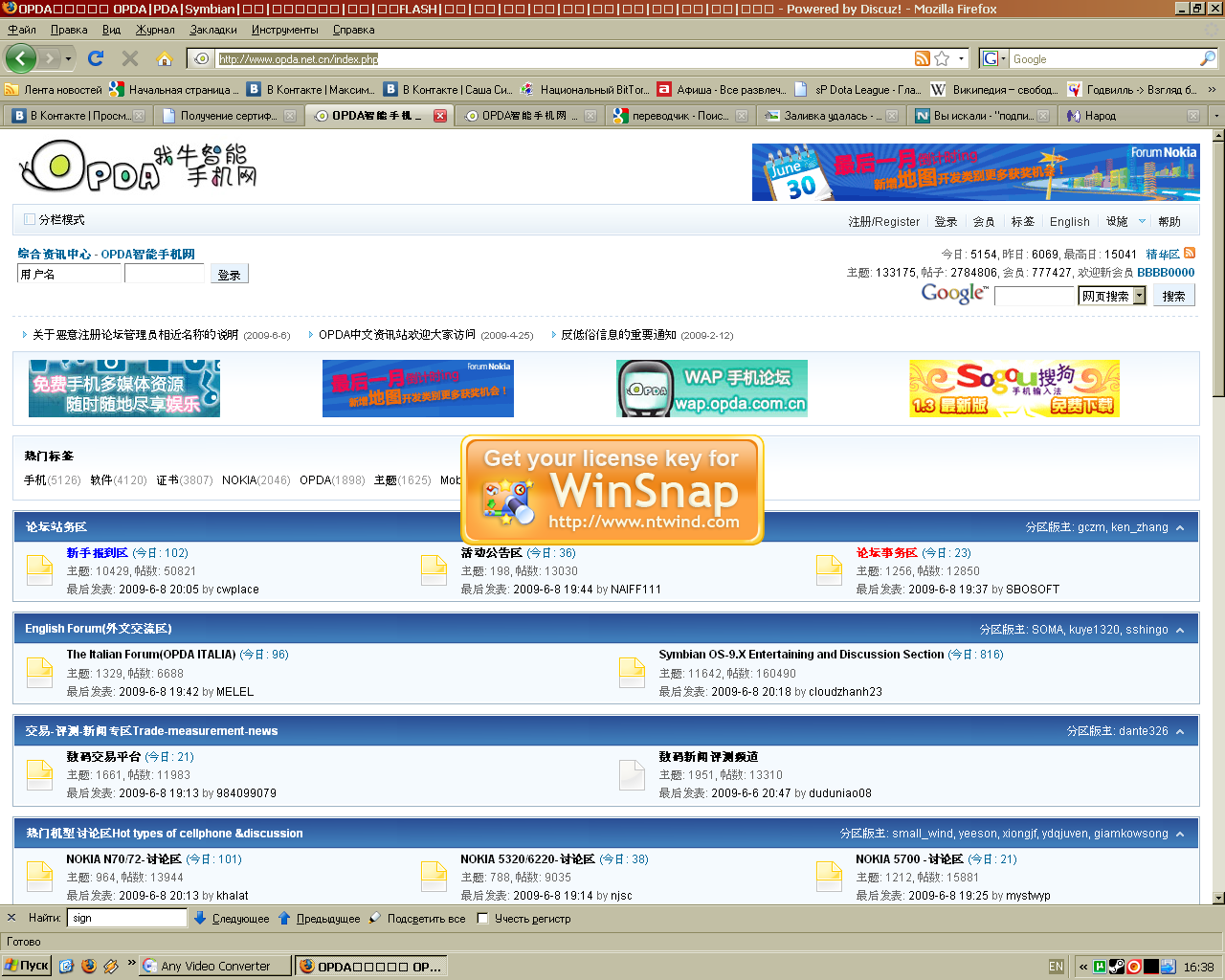
Task: Open the Правка menu
Action: click(x=69, y=30)
